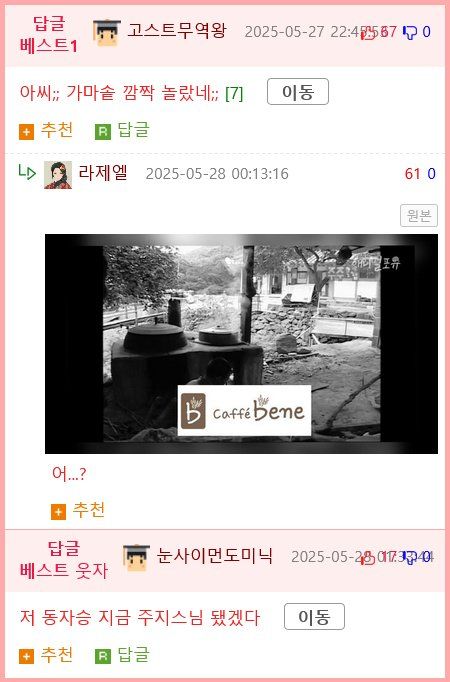Click 이동 button next to 가마솥 comment

click(x=298, y=92)
